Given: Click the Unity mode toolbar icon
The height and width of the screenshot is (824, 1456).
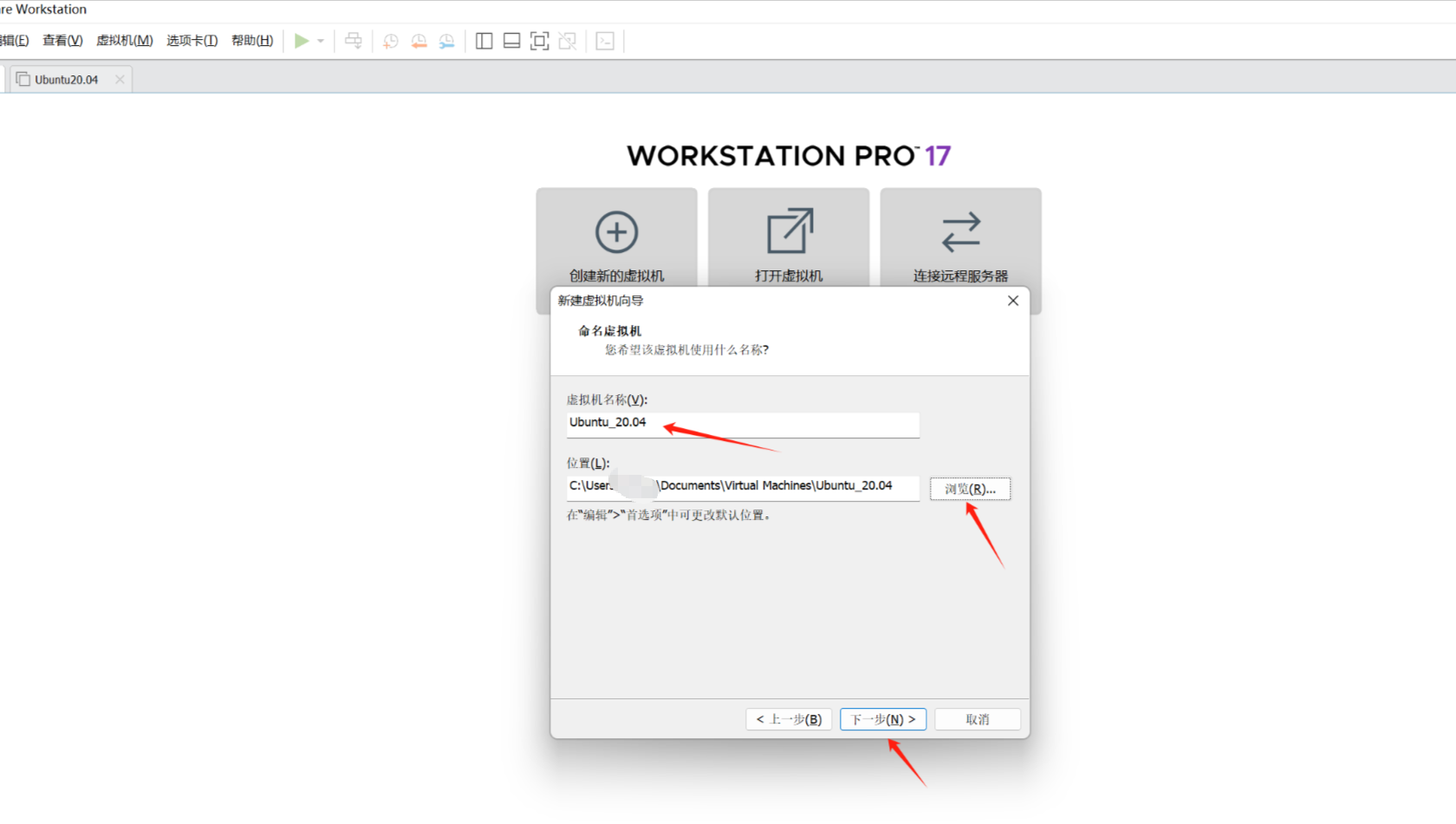Looking at the screenshot, I should coord(567,41).
